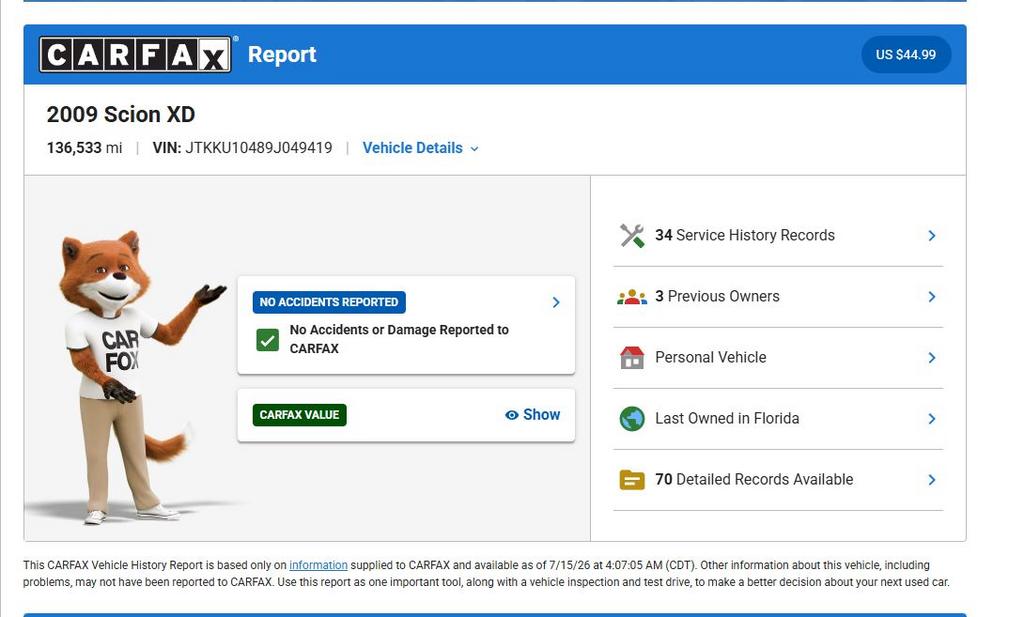Click the green No Accidents checkmark

coord(268,340)
